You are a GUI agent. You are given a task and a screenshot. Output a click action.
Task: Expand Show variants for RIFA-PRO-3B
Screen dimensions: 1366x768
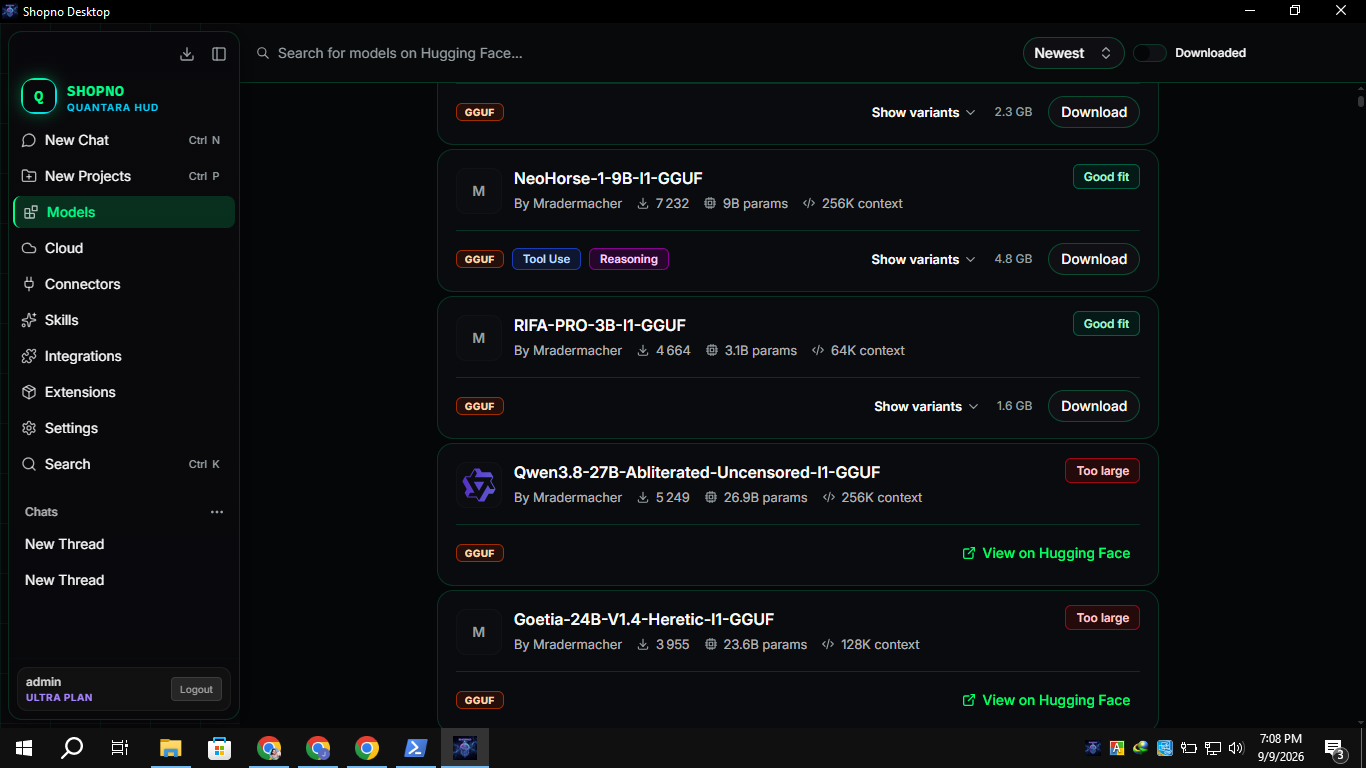(x=926, y=406)
